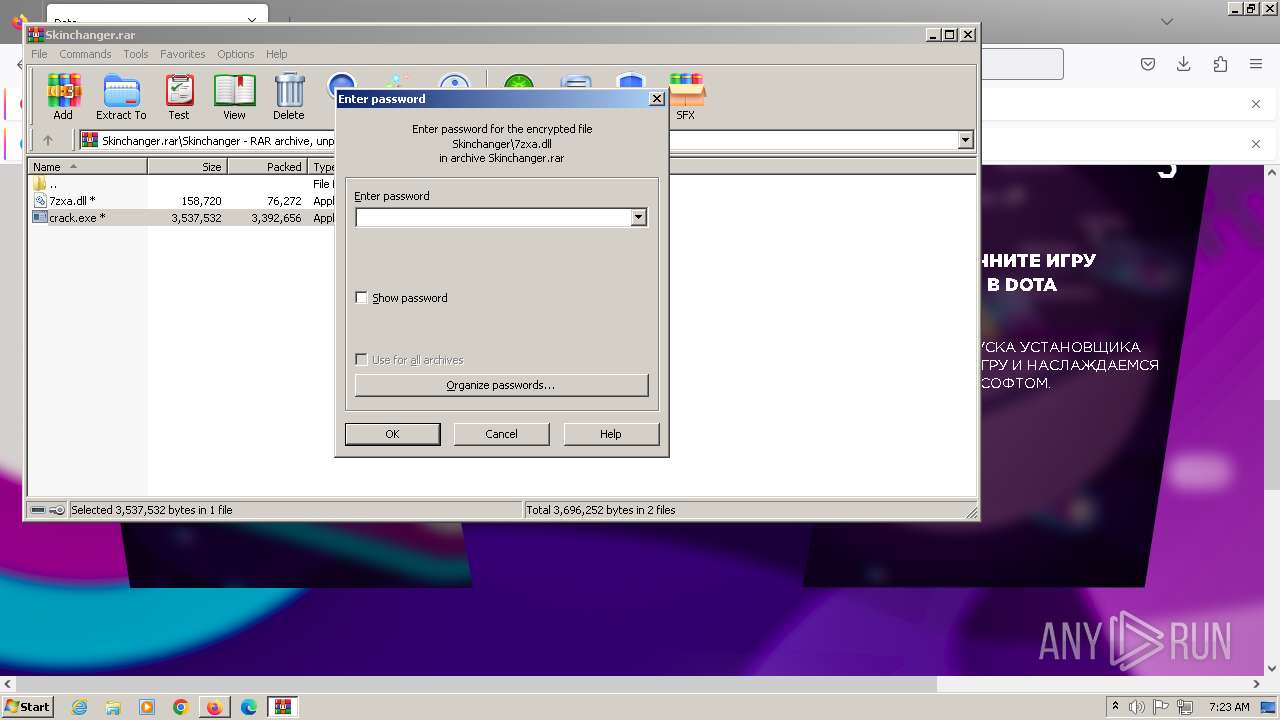Go up one folder with the arrow icon
This screenshot has height=720, width=1280.
(47, 140)
